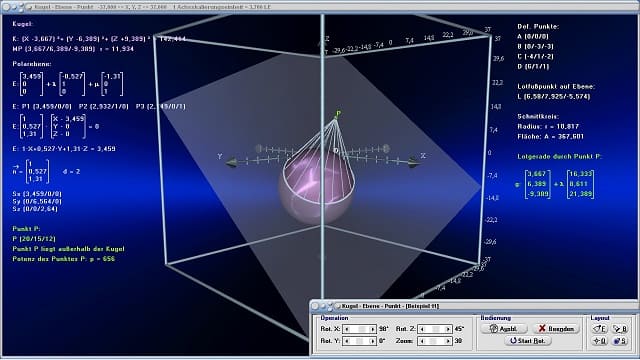Click the Layout O button
The height and width of the screenshot is (360, 640).
600,341
